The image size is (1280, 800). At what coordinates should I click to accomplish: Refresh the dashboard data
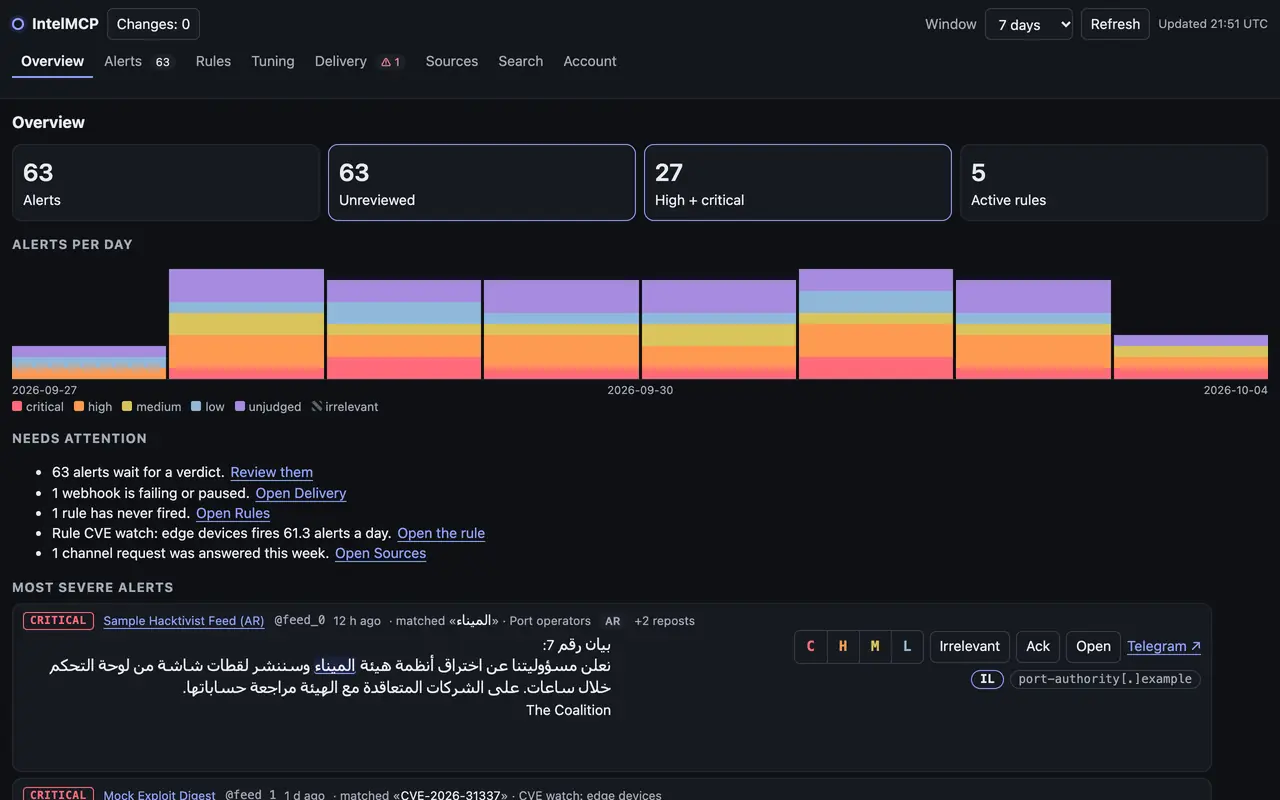(x=1115, y=24)
